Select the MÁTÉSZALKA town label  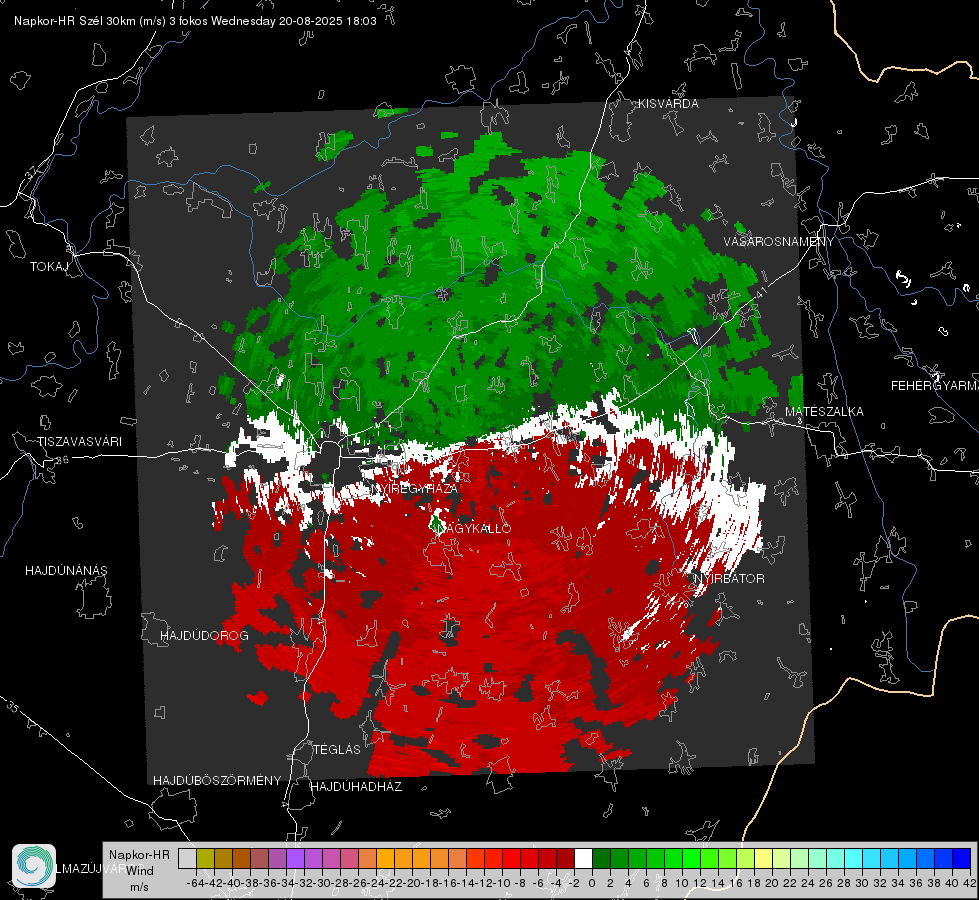tap(824, 412)
